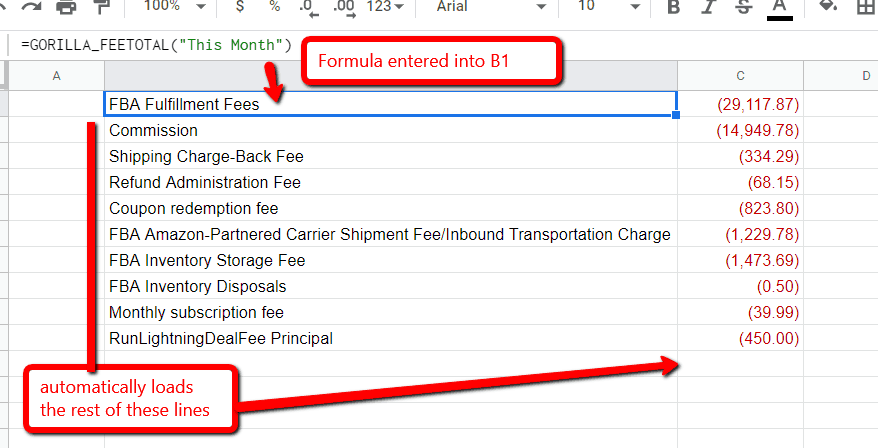Select column C header
The image size is (878, 448).
740,76
